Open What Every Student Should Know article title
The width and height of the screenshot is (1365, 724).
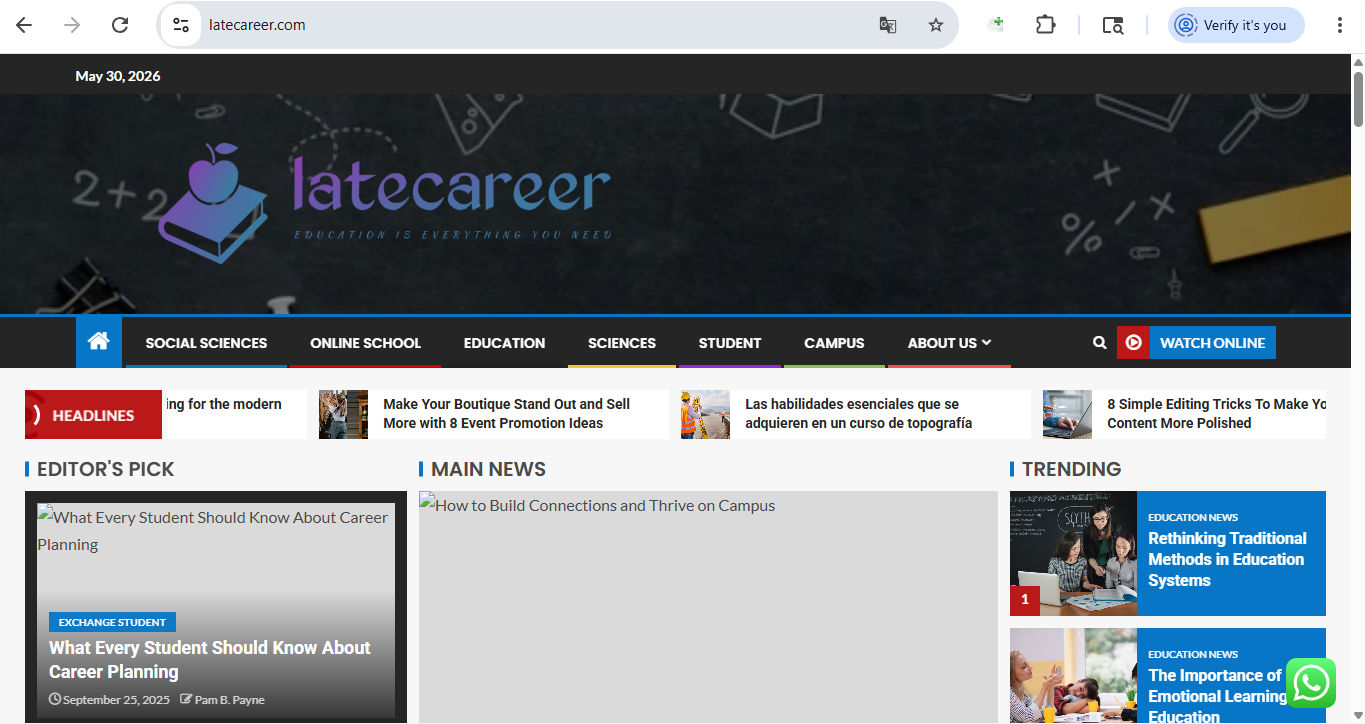click(210, 659)
